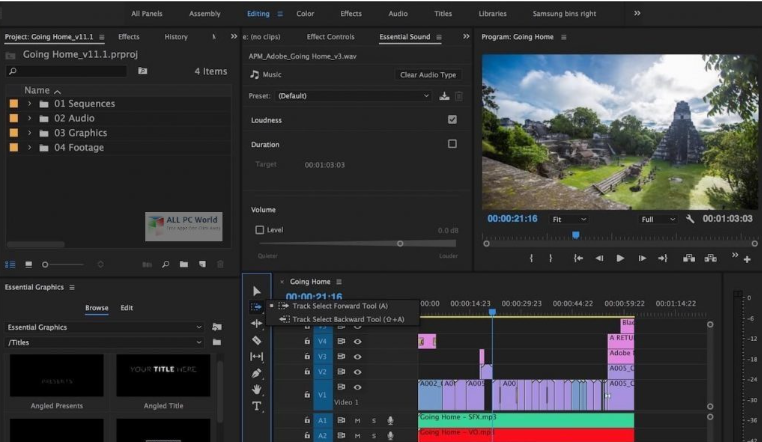
Task: Toggle visibility eye on track V3
Action: 357,356
